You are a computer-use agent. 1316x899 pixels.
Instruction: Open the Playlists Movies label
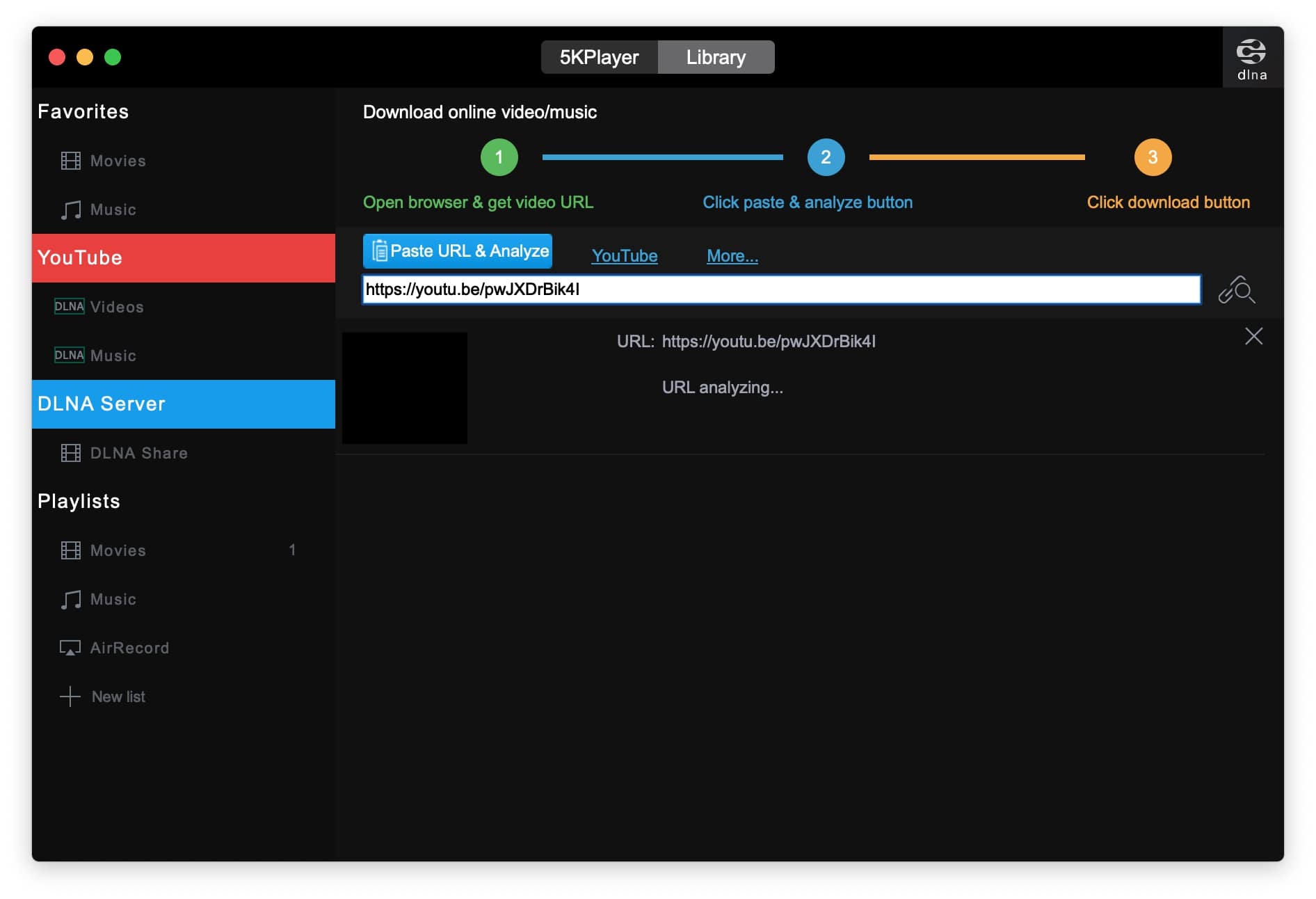118,550
